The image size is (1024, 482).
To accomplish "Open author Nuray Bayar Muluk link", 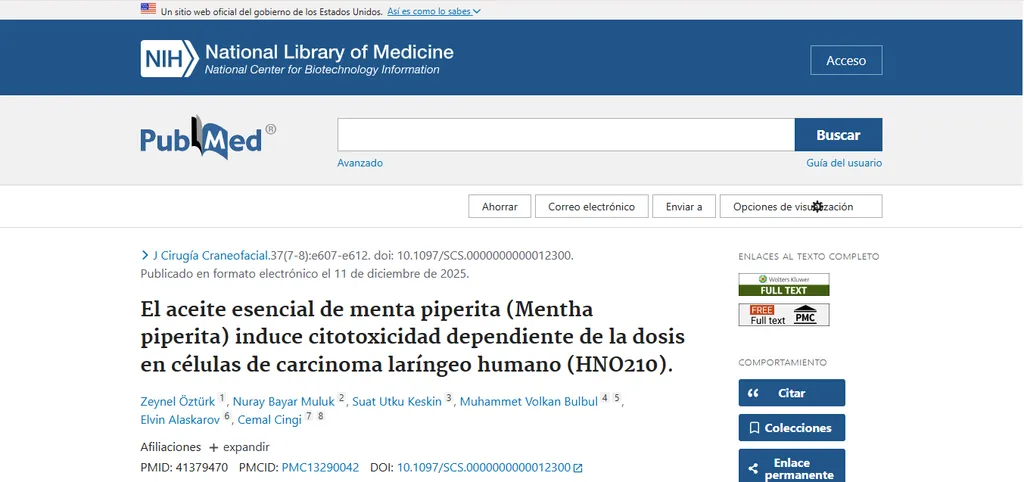I will click(283, 401).
